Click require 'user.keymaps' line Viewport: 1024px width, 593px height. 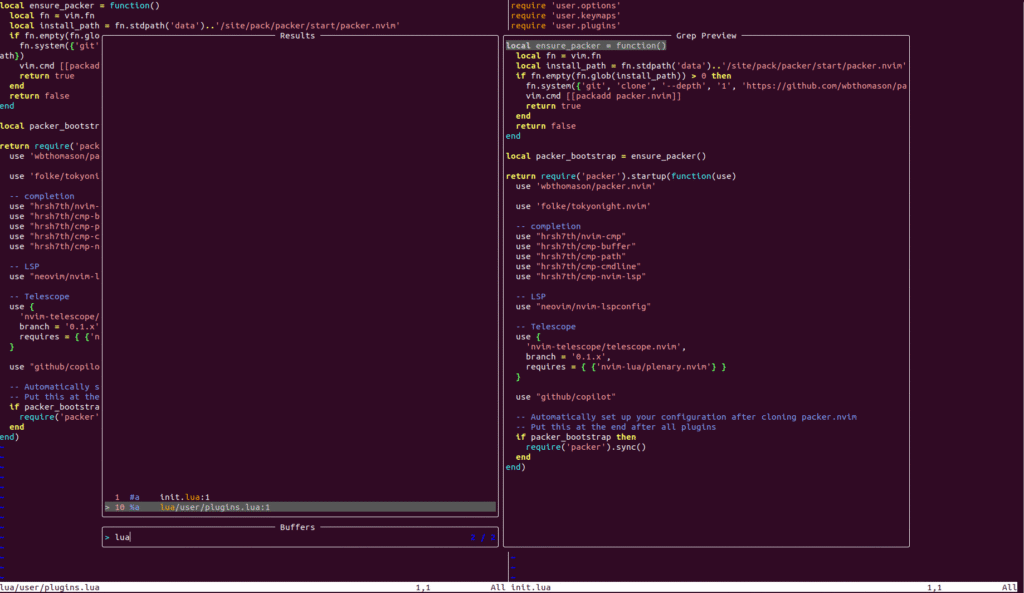click(x=563, y=15)
